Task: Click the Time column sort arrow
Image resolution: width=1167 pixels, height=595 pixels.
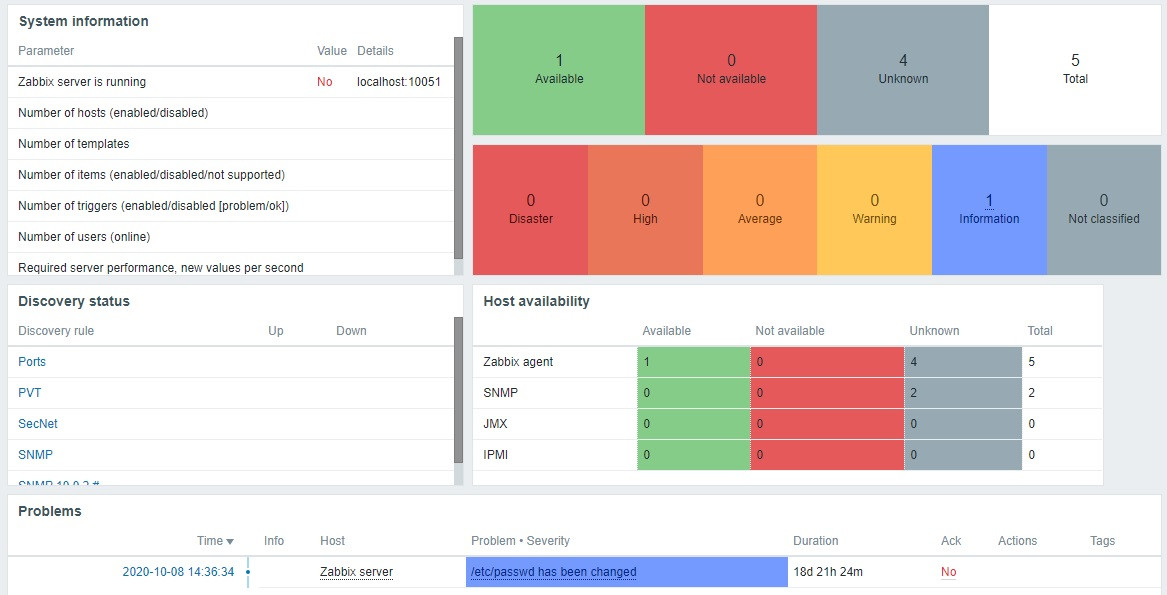Action: (x=230, y=541)
